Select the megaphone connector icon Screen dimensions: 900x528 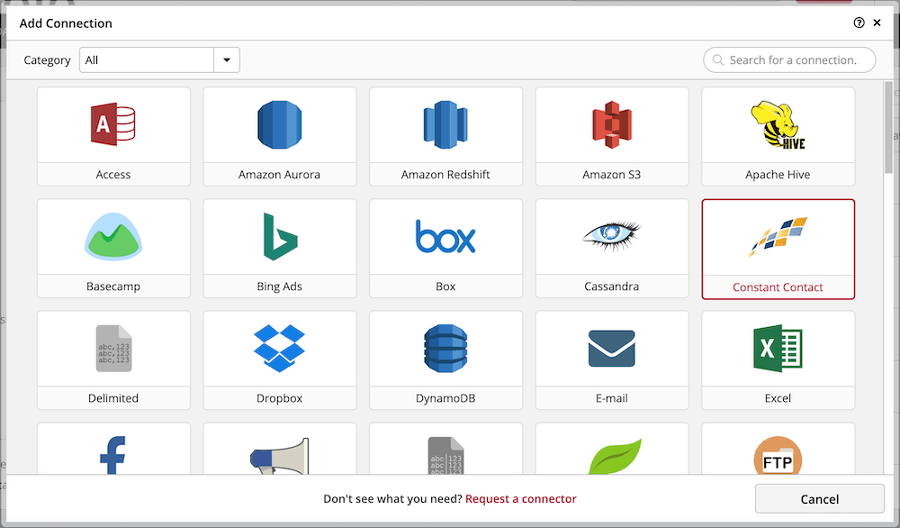point(280,456)
